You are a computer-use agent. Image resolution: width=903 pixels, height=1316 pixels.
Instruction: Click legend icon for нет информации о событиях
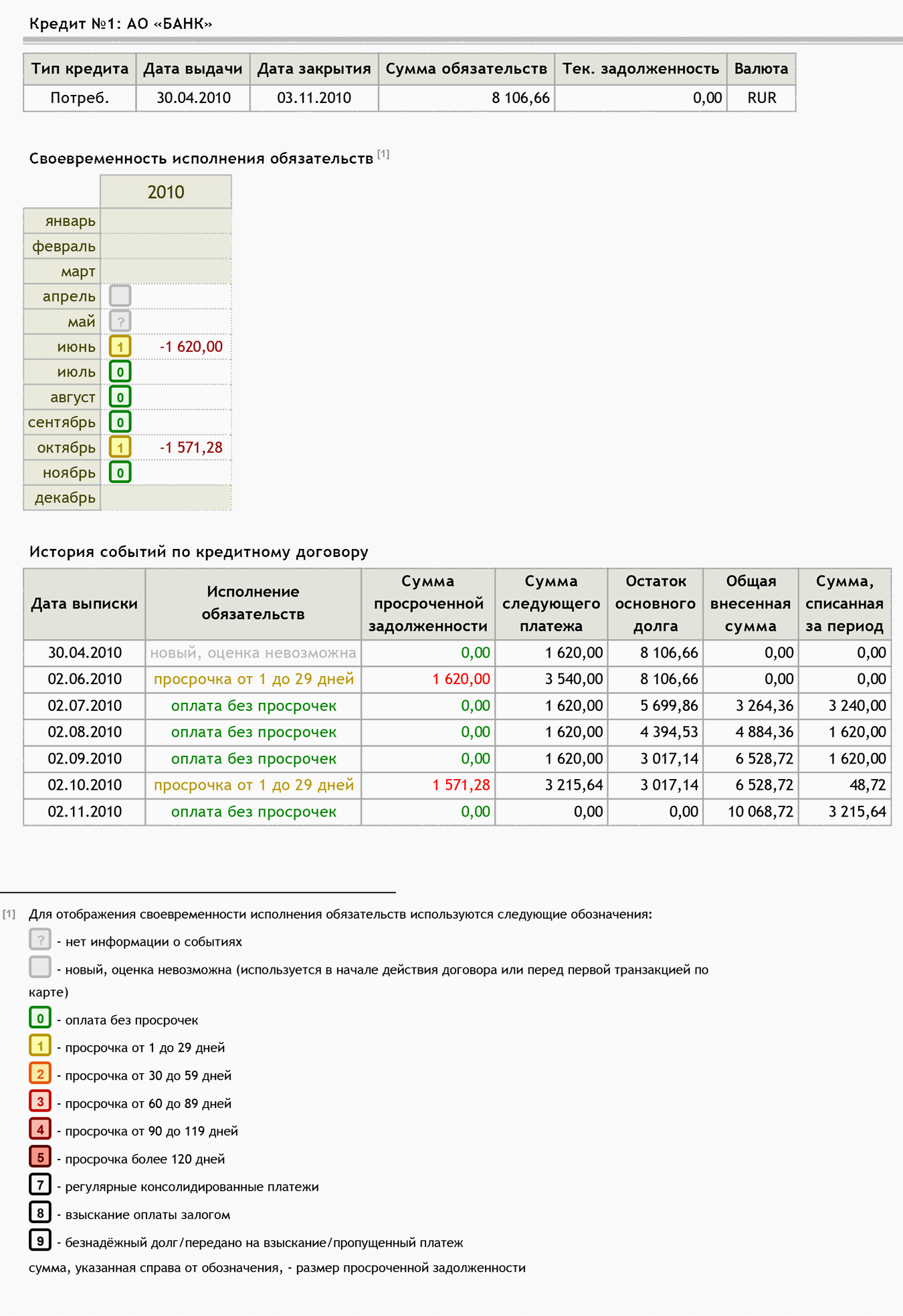coord(40,940)
